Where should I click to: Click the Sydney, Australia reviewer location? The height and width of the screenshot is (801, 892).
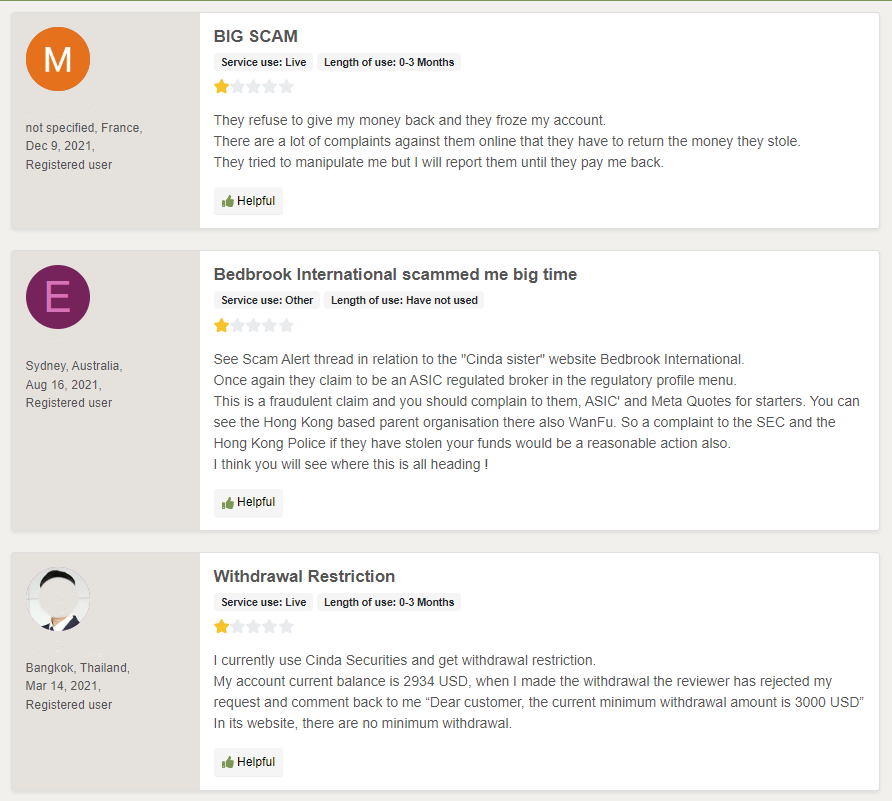pyautogui.click(x=74, y=366)
